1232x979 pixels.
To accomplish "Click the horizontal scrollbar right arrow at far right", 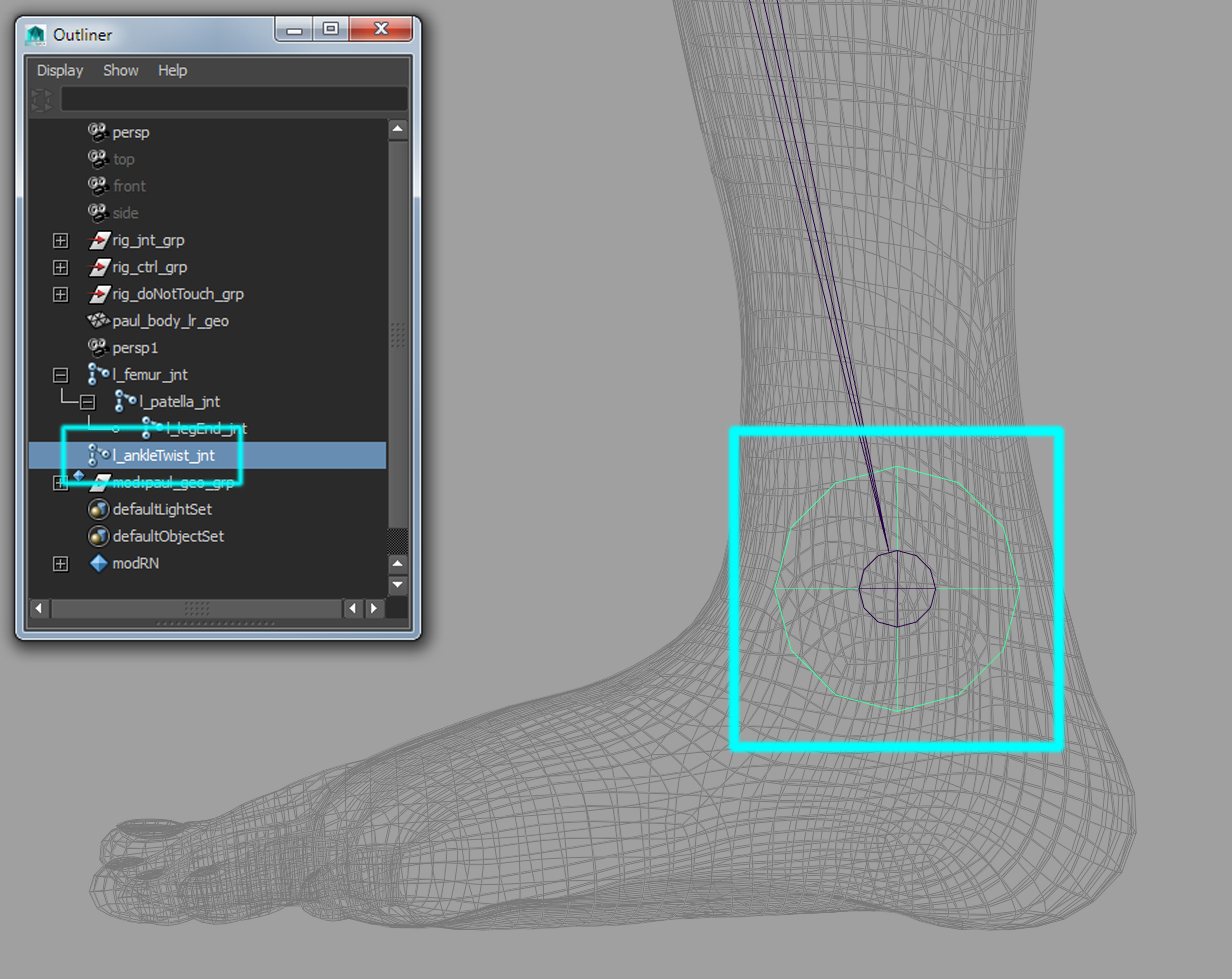I will pyautogui.click(x=375, y=608).
